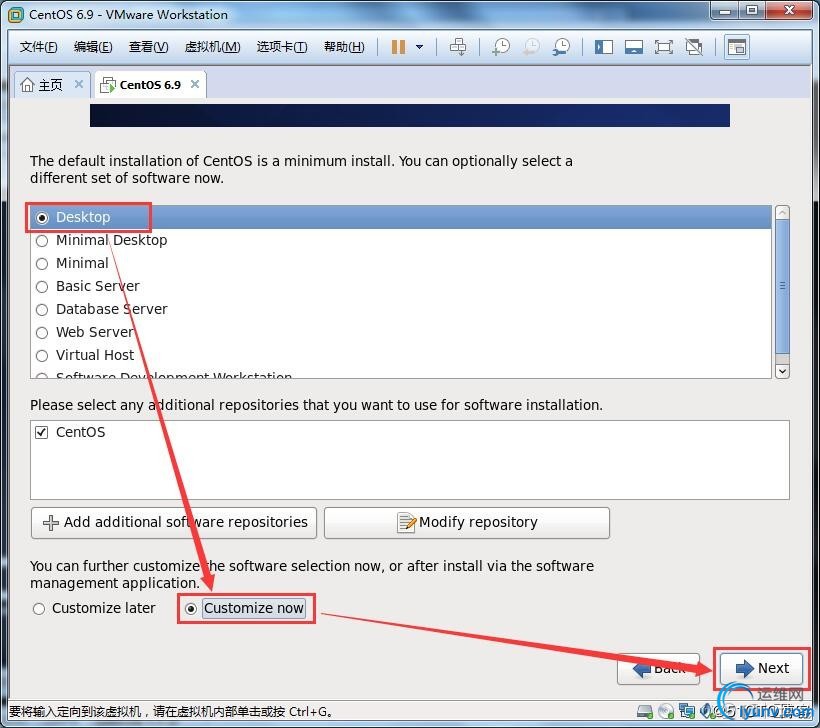Click Add additional software repositories button
The width and height of the screenshot is (820, 728).
(174, 522)
